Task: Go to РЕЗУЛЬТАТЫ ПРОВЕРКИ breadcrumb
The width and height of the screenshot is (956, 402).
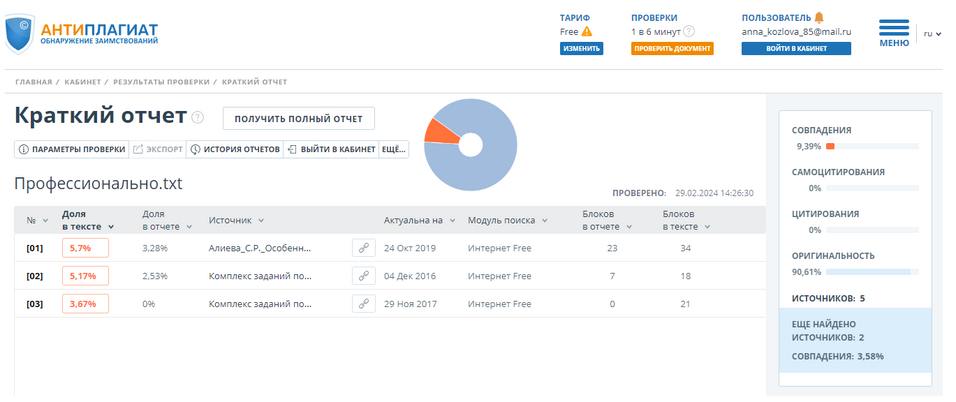Action: tap(161, 82)
